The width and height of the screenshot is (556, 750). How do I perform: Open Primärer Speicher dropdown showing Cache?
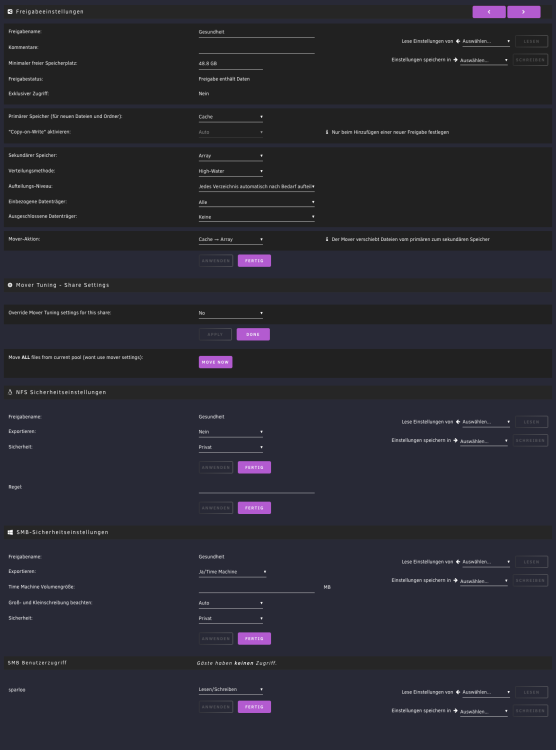(x=231, y=117)
